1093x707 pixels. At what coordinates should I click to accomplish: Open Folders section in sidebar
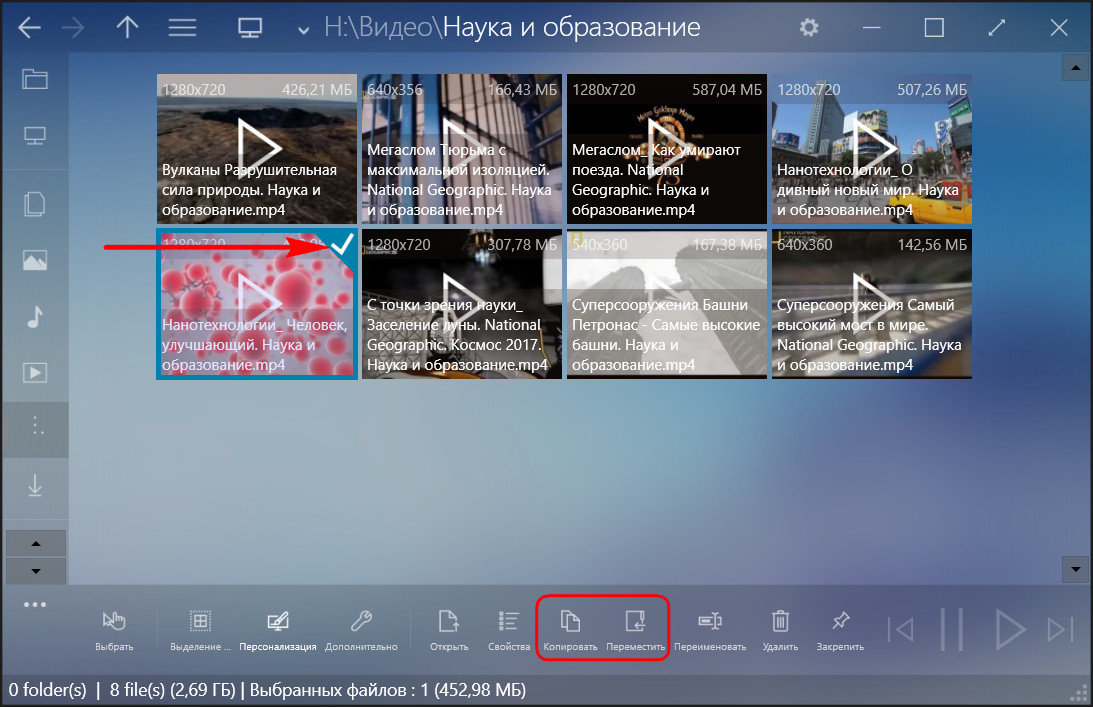(x=35, y=79)
